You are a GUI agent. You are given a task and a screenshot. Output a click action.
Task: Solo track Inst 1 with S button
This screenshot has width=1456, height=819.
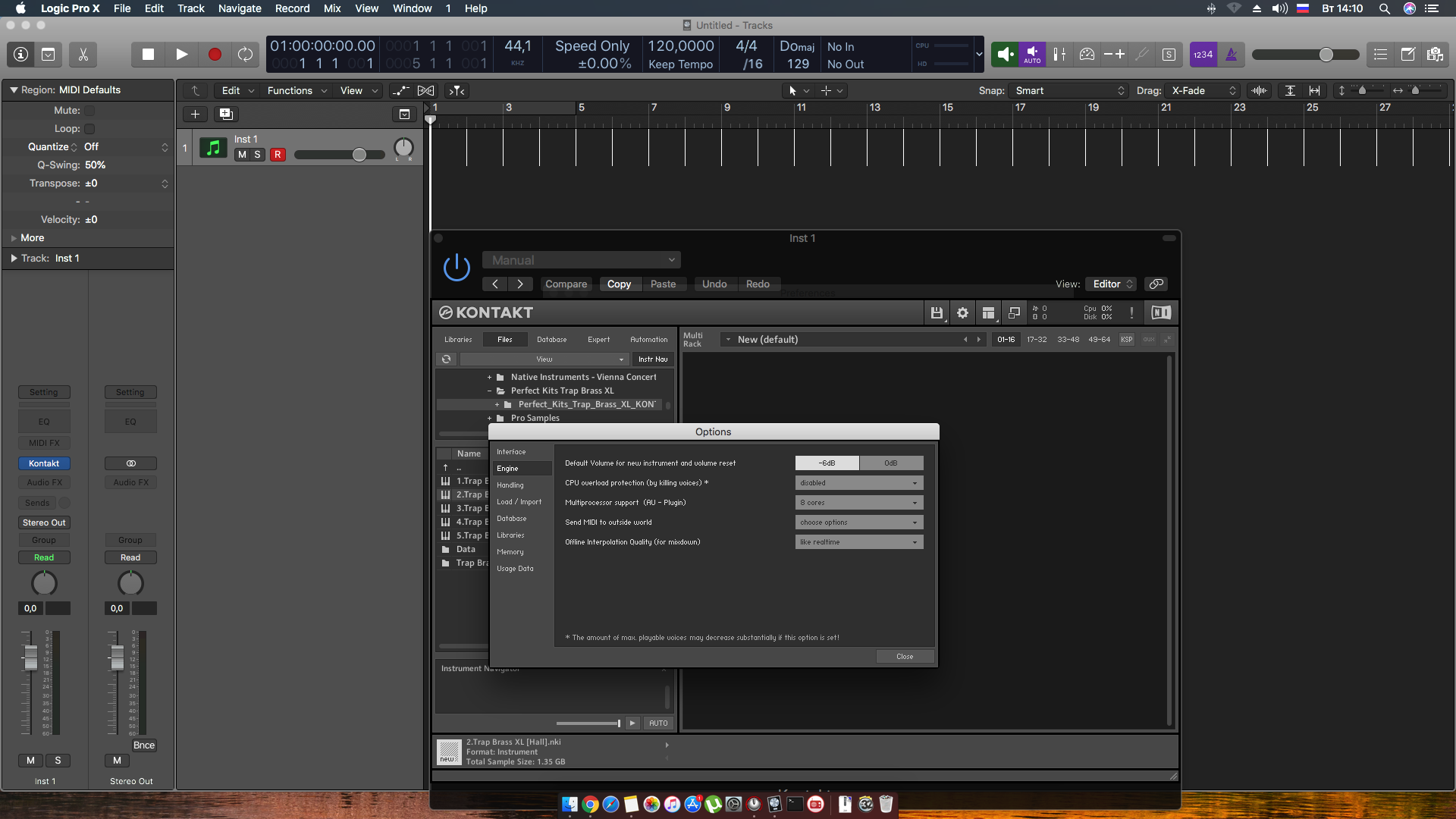pyautogui.click(x=257, y=155)
